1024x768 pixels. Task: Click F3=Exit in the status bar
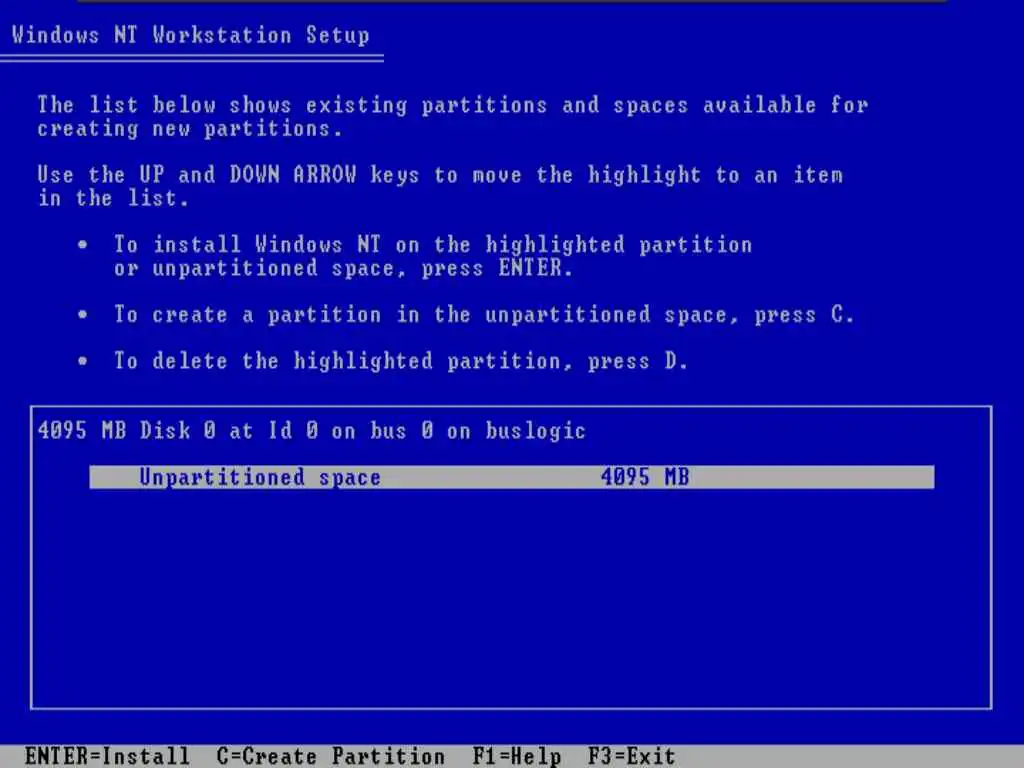pos(632,756)
